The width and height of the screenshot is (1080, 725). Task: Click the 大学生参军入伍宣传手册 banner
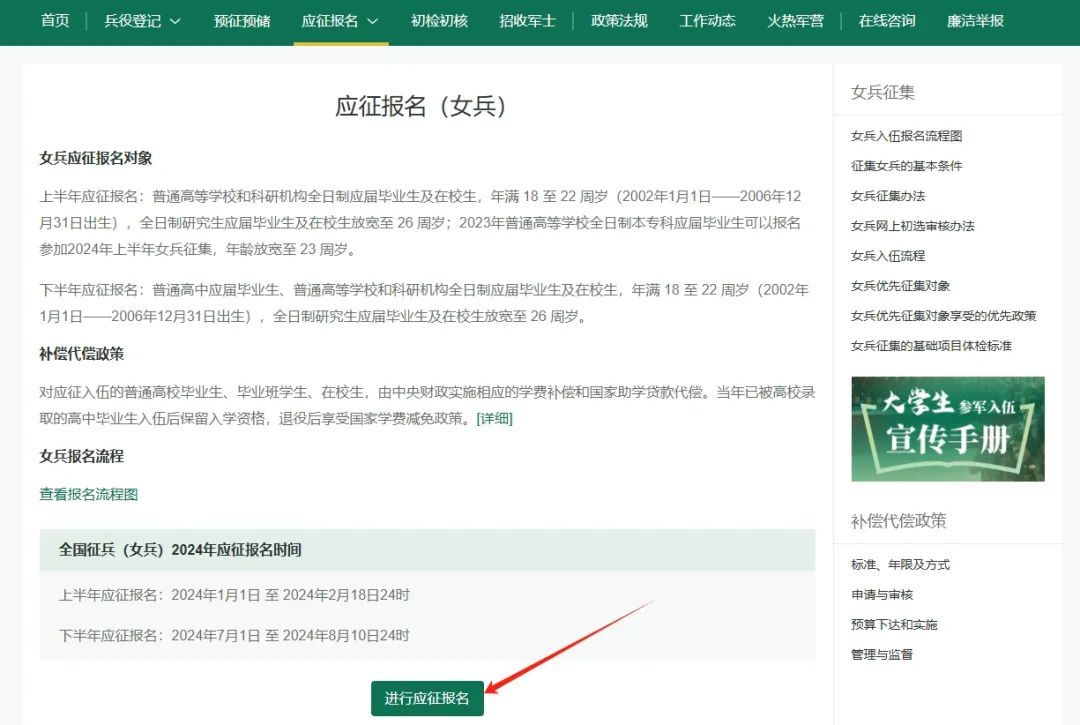tap(946, 428)
